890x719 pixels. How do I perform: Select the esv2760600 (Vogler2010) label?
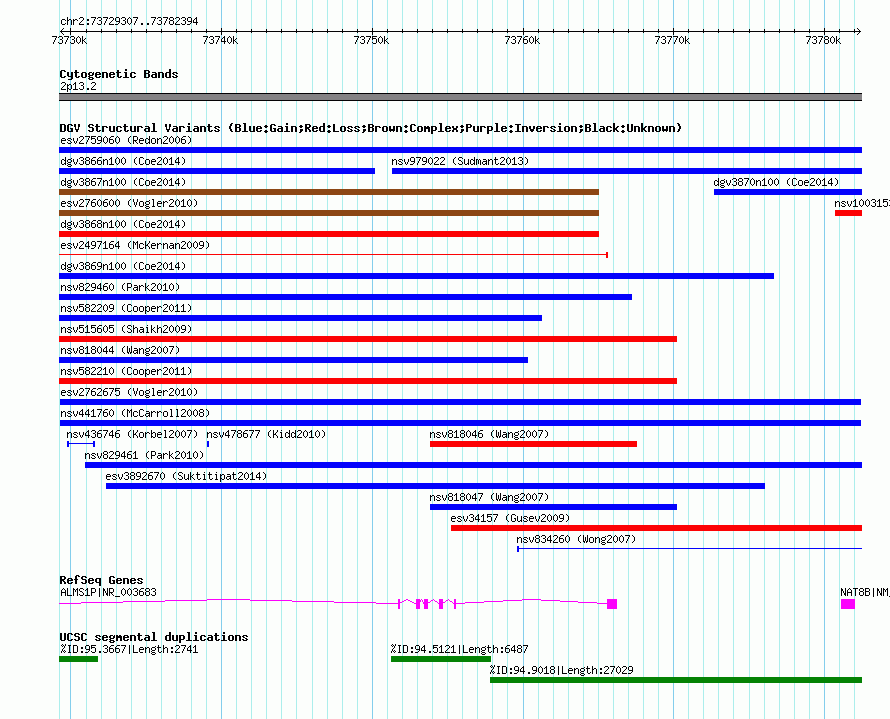(129, 203)
